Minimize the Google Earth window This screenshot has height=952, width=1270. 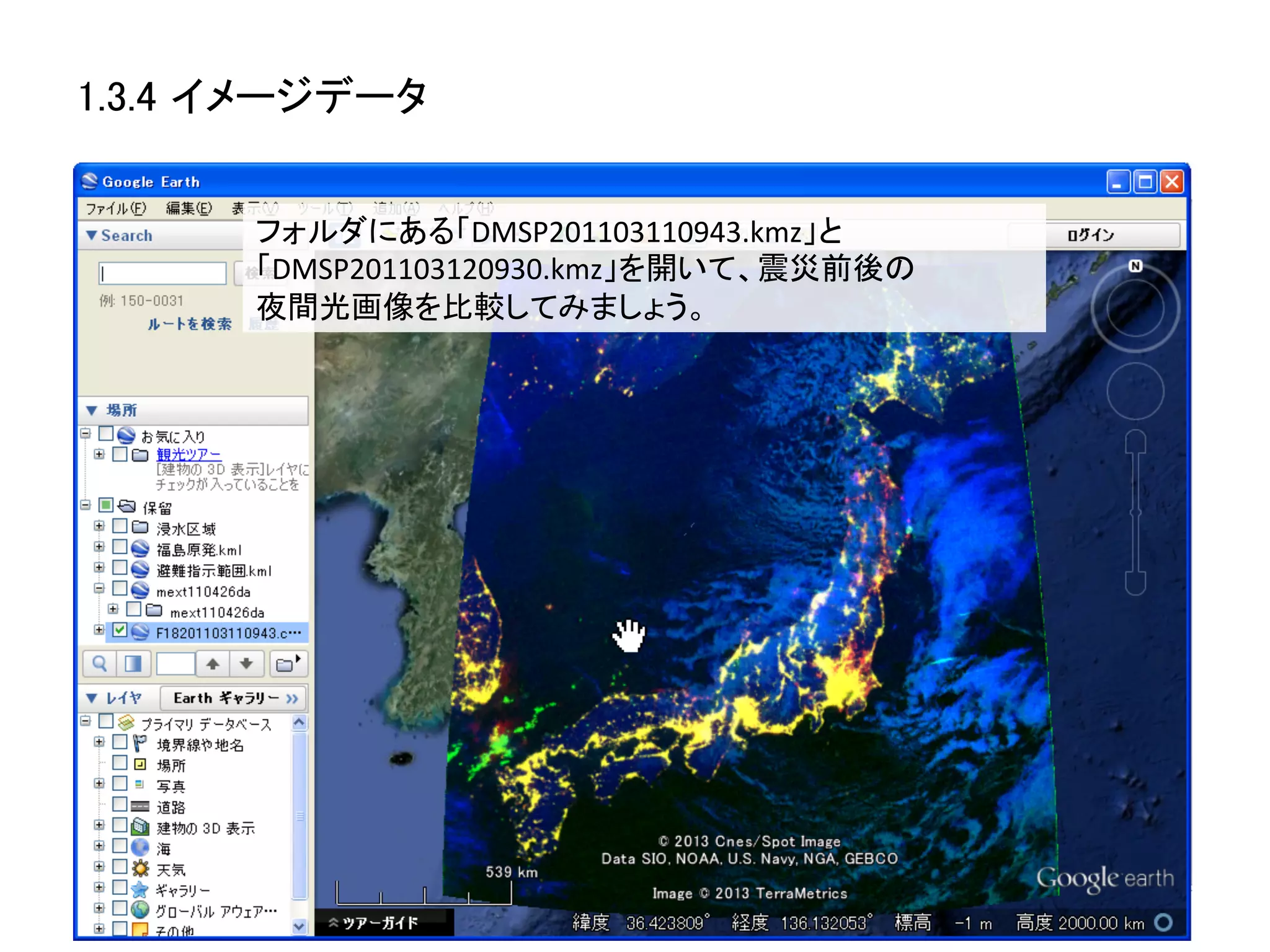[x=1117, y=182]
